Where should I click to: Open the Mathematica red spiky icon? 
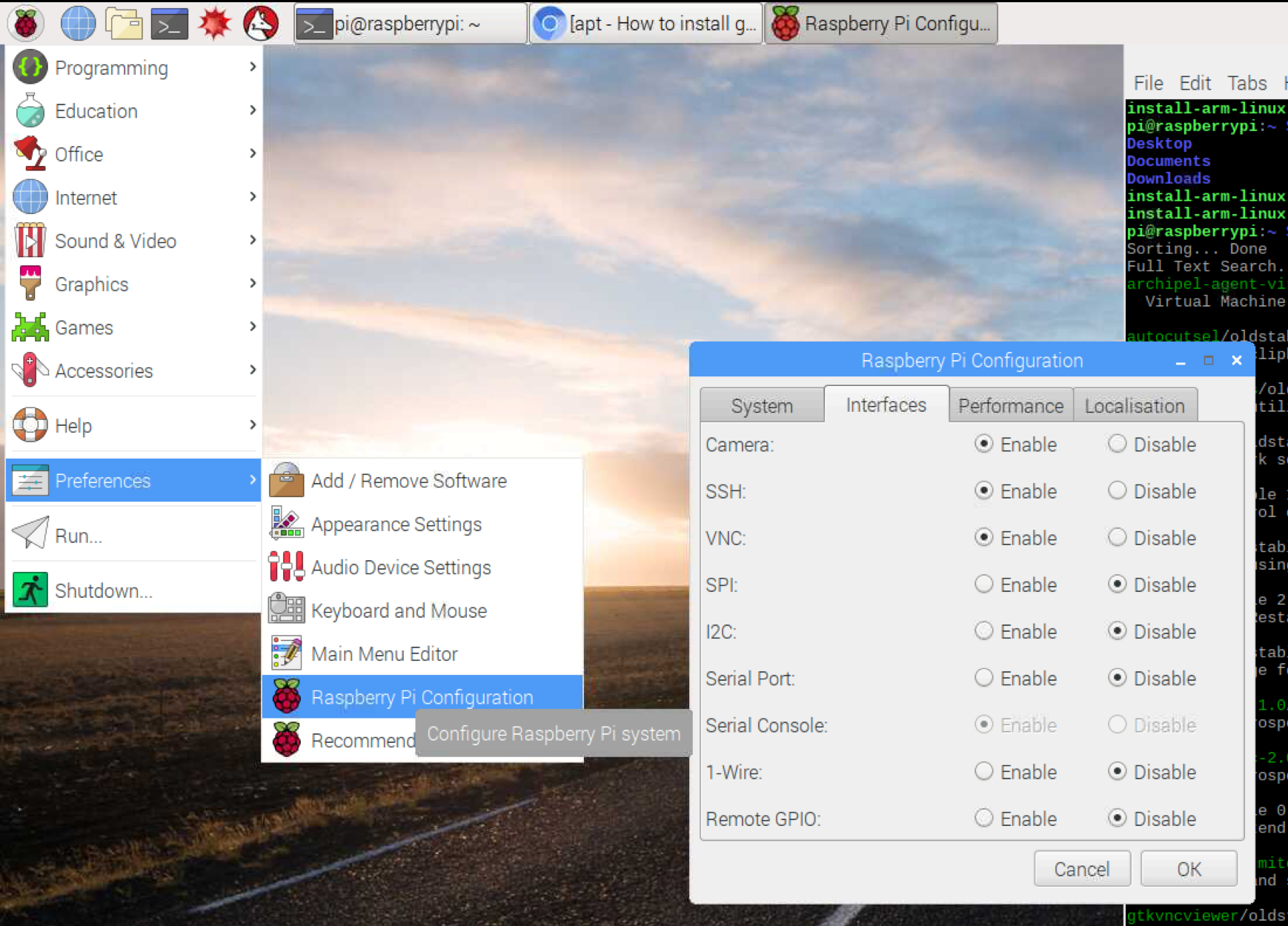pyautogui.click(x=214, y=24)
